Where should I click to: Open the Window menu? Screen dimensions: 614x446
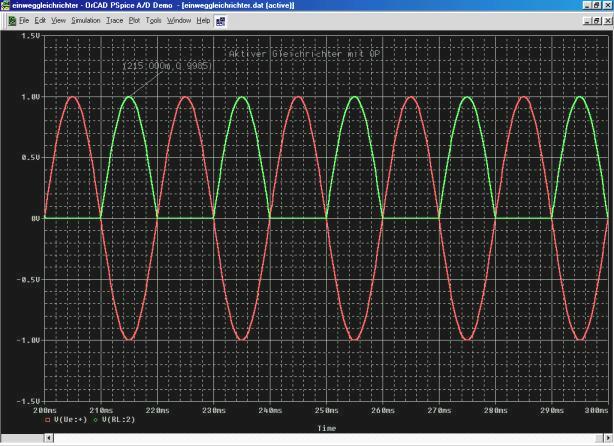coord(179,20)
